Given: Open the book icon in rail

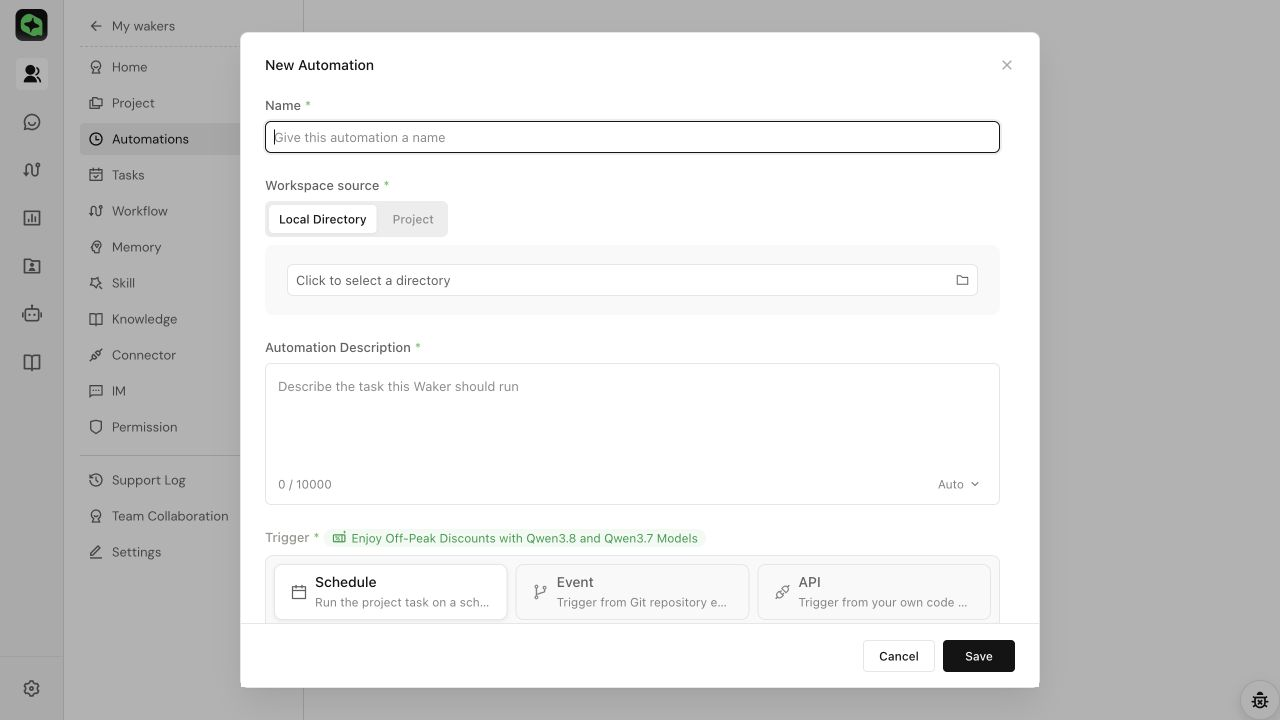Looking at the screenshot, I should pos(32,362).
